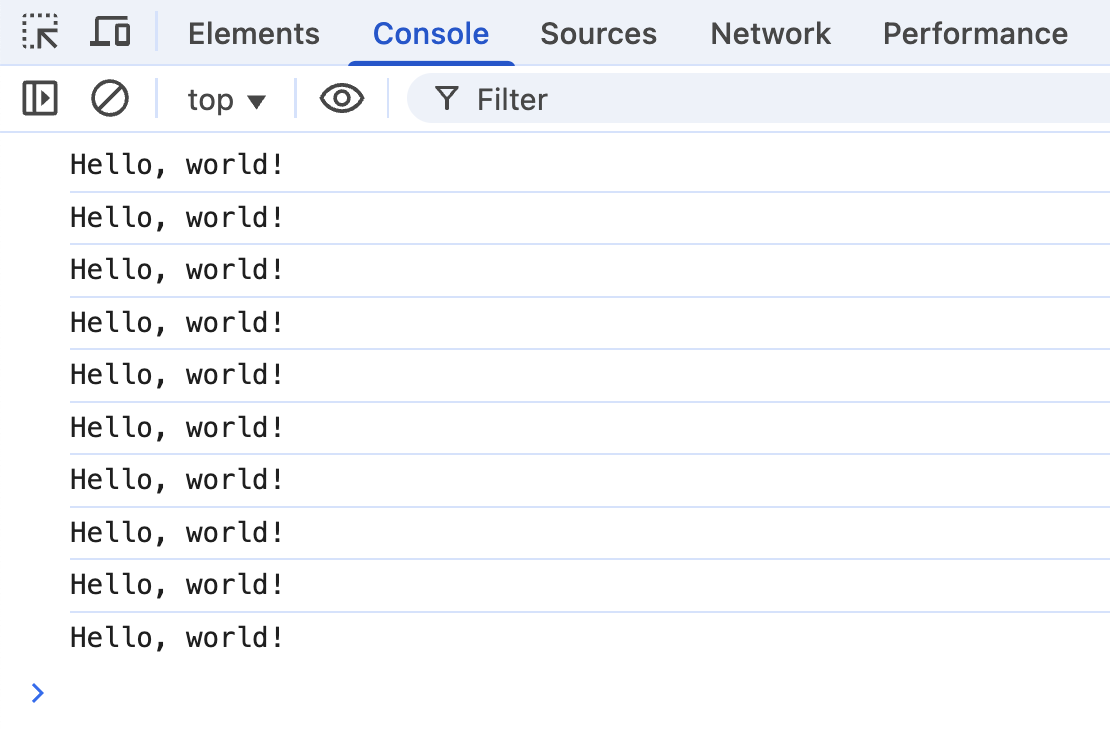
Task: Activate the inspect element picker icon
Action: click(x=40, y=33)
